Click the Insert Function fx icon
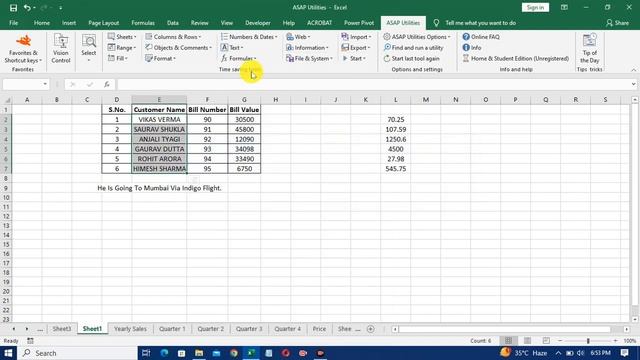The height and width of the screenshot is (360, 640). [x=107, y=84]
